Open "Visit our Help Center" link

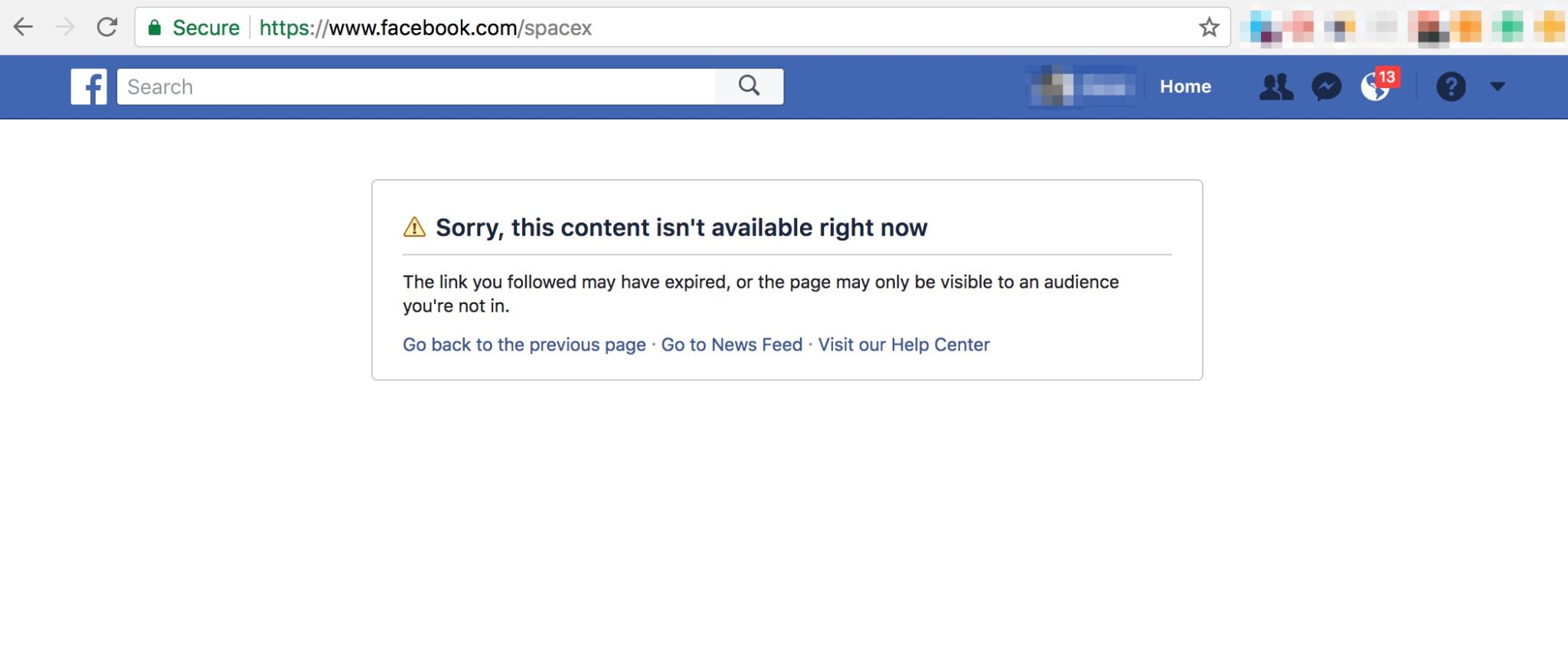903,344
